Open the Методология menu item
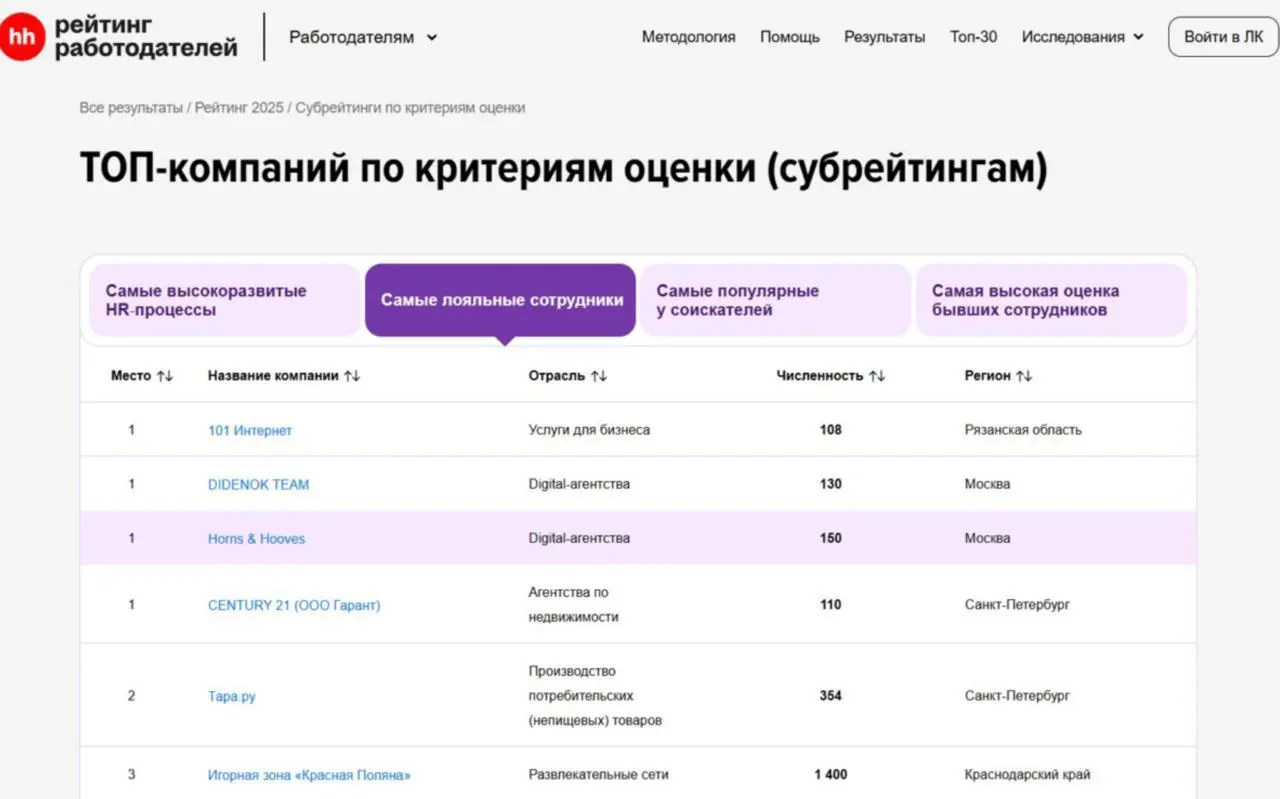This screenshot has height=799, width=1280. tap(688, 37)
